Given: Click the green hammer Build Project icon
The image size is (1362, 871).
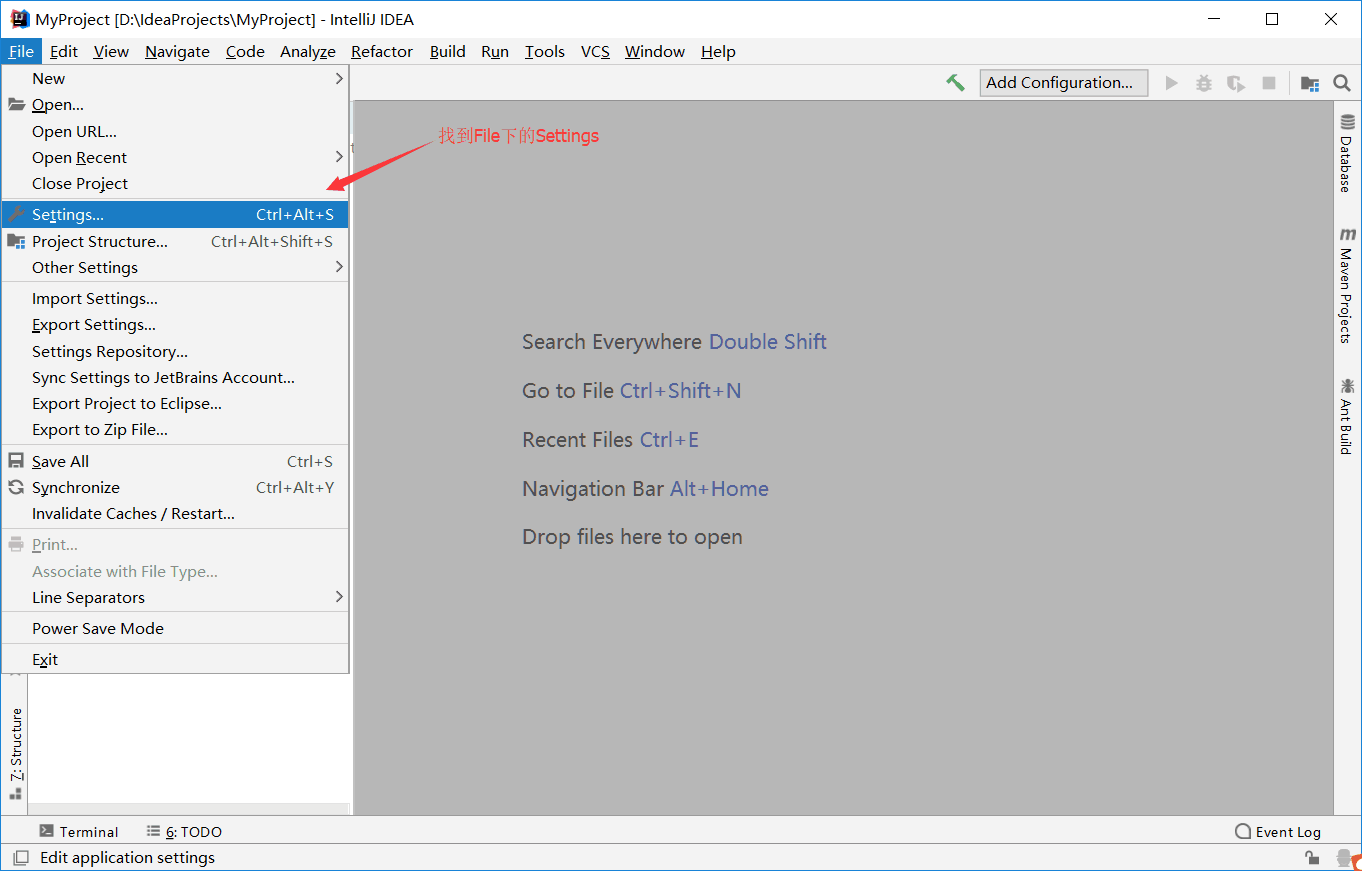Looking at the screenshot, I should (x=956, y=83).
